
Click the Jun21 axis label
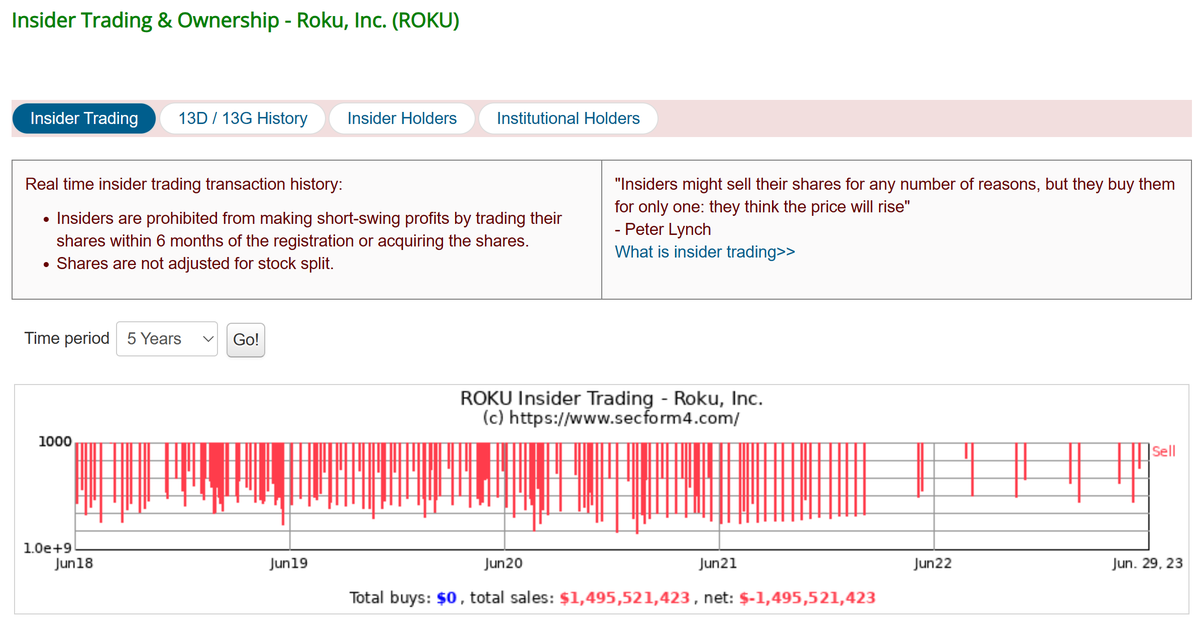(x=718, y=564)
